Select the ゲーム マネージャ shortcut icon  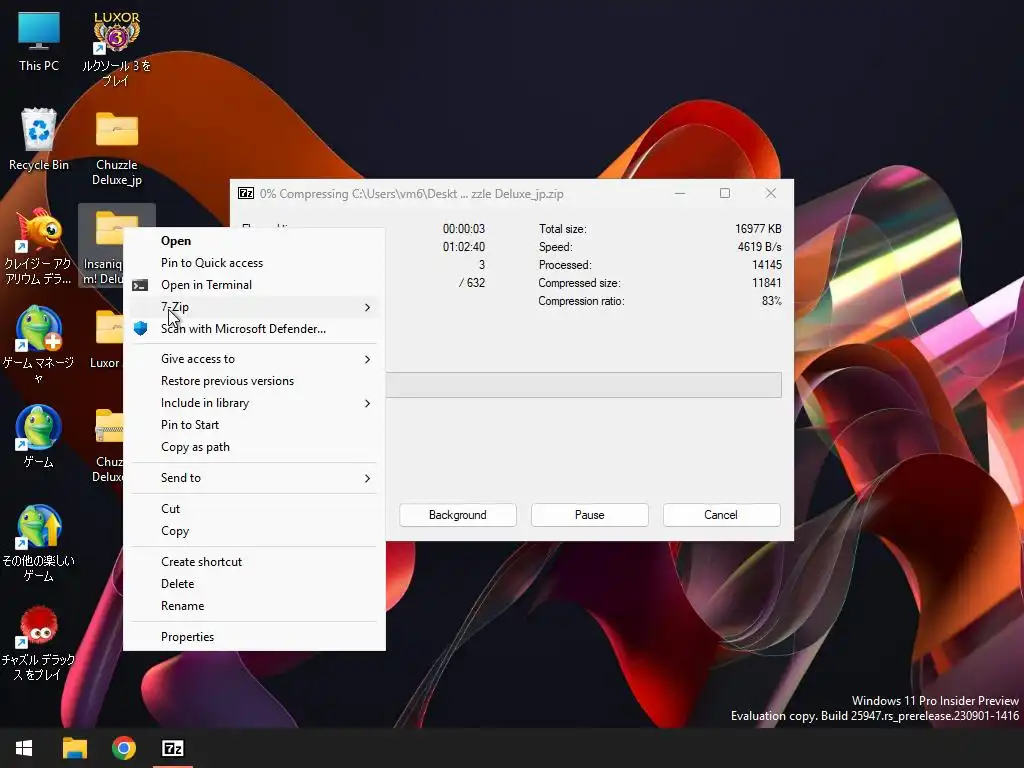click(39, 344)
